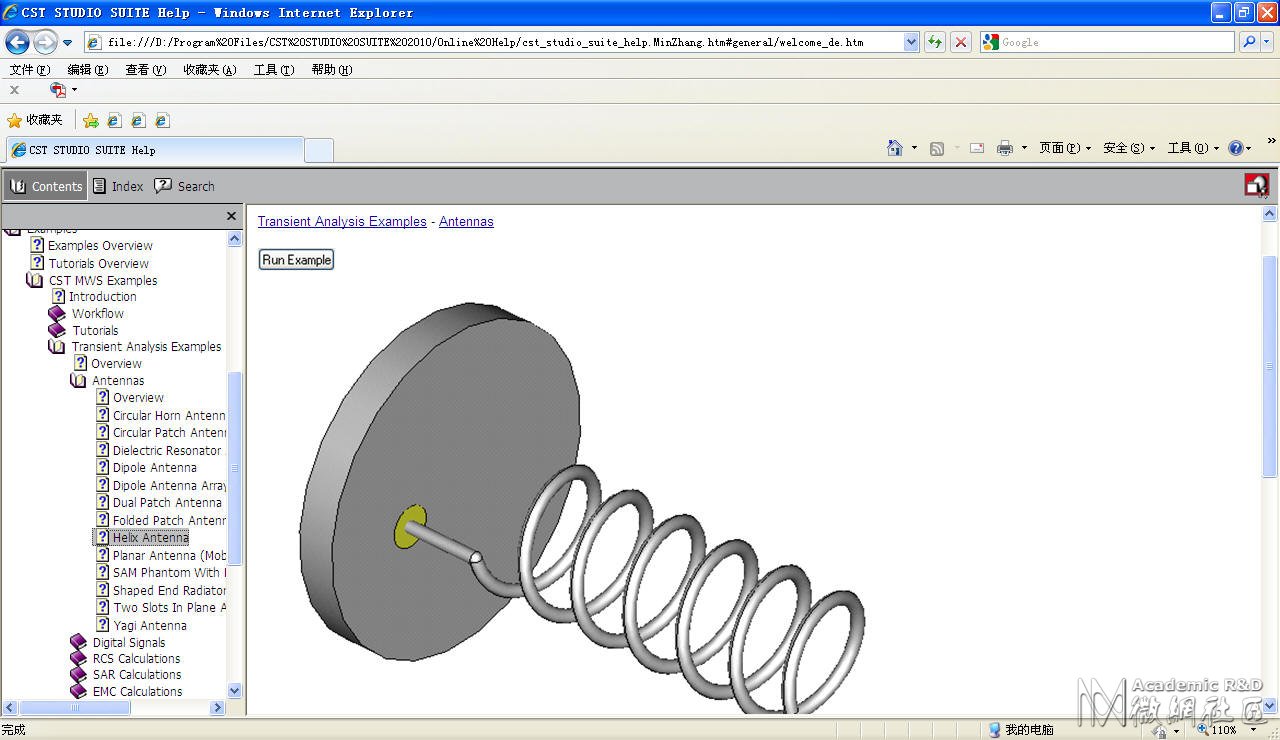Open the 安全(S) dropdown menu
Image resolution: width=1280 pixels, height=740 pixels.
pos(1129,148)
